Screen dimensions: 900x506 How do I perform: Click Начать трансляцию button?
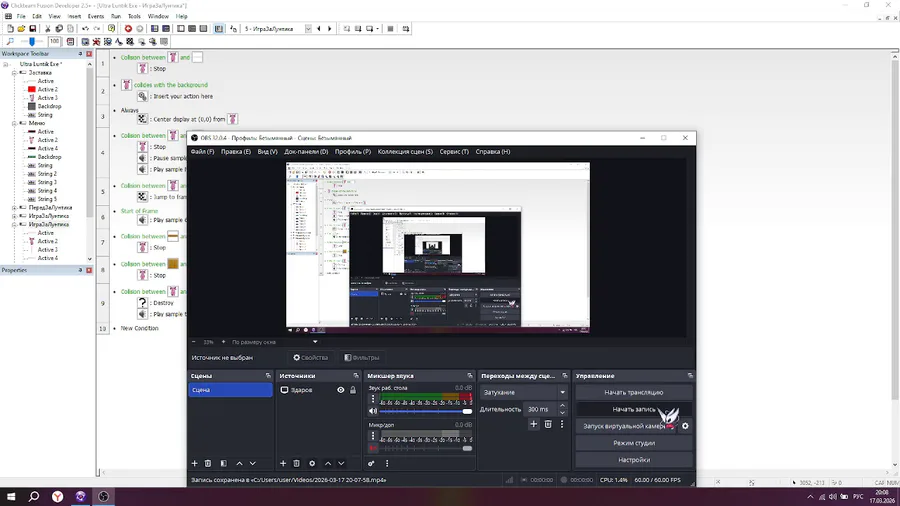point(634,392)
